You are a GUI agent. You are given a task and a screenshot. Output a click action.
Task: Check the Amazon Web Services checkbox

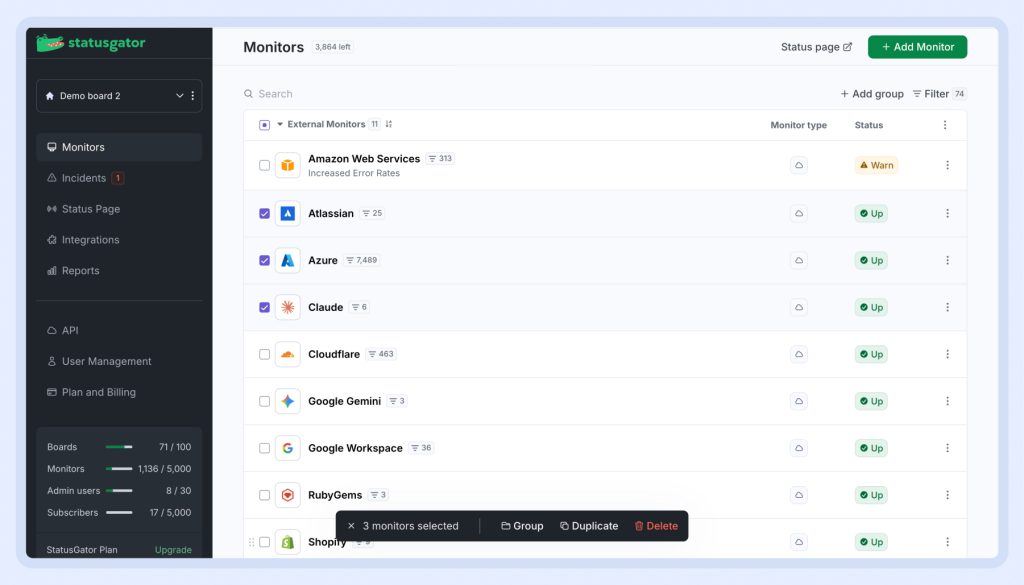[264, 165]
